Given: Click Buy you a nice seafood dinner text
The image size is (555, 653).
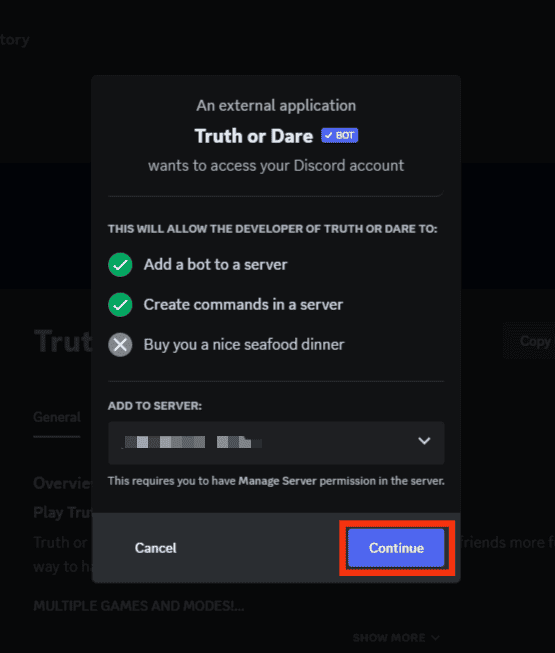Looking at the screenshot, I should (244, 344).
